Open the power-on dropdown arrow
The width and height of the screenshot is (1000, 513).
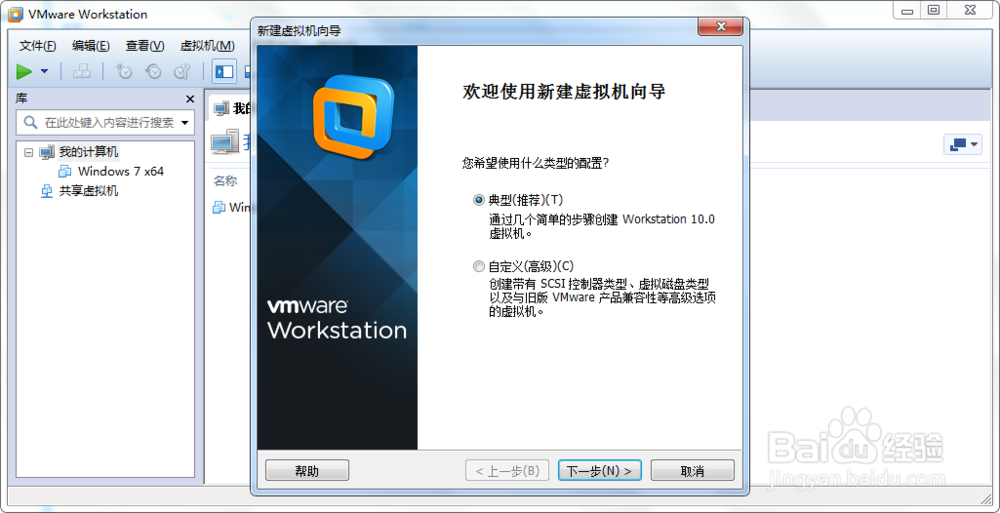click(44, 71)
